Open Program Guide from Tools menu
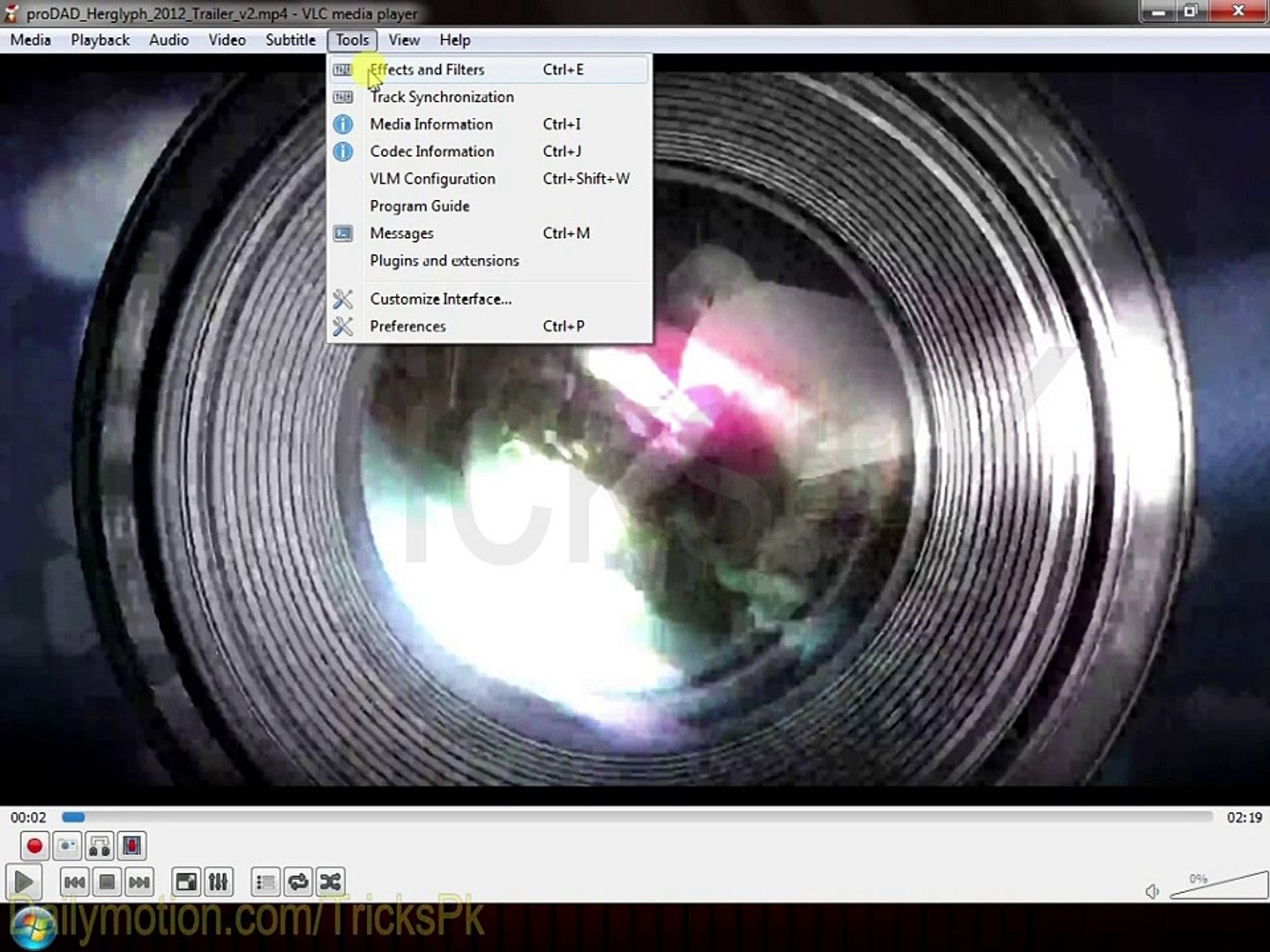The height and width of the screenshot is (952, 1270). pyautogui.click(x=489, y=206)
